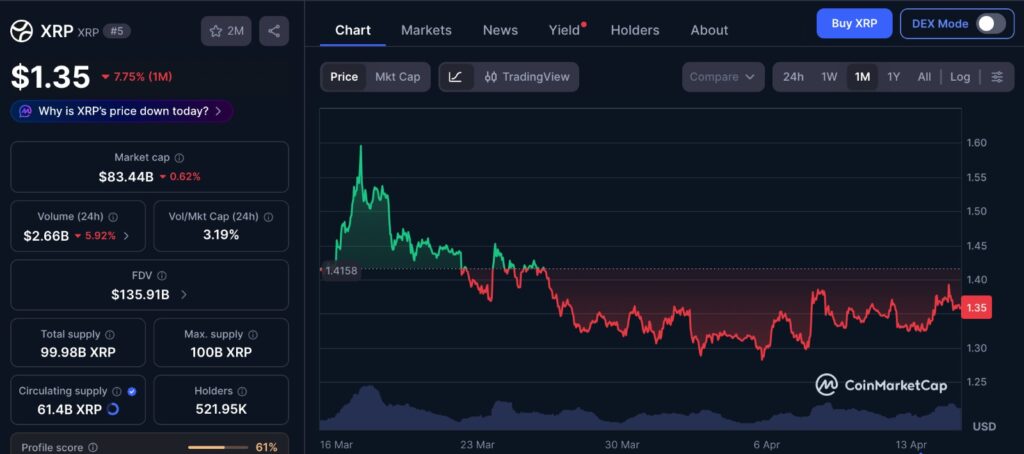Click the 1.4158 open price label
Viewport: 1024px width, 454px height.
pyautogui.click(x=340, y=270)
